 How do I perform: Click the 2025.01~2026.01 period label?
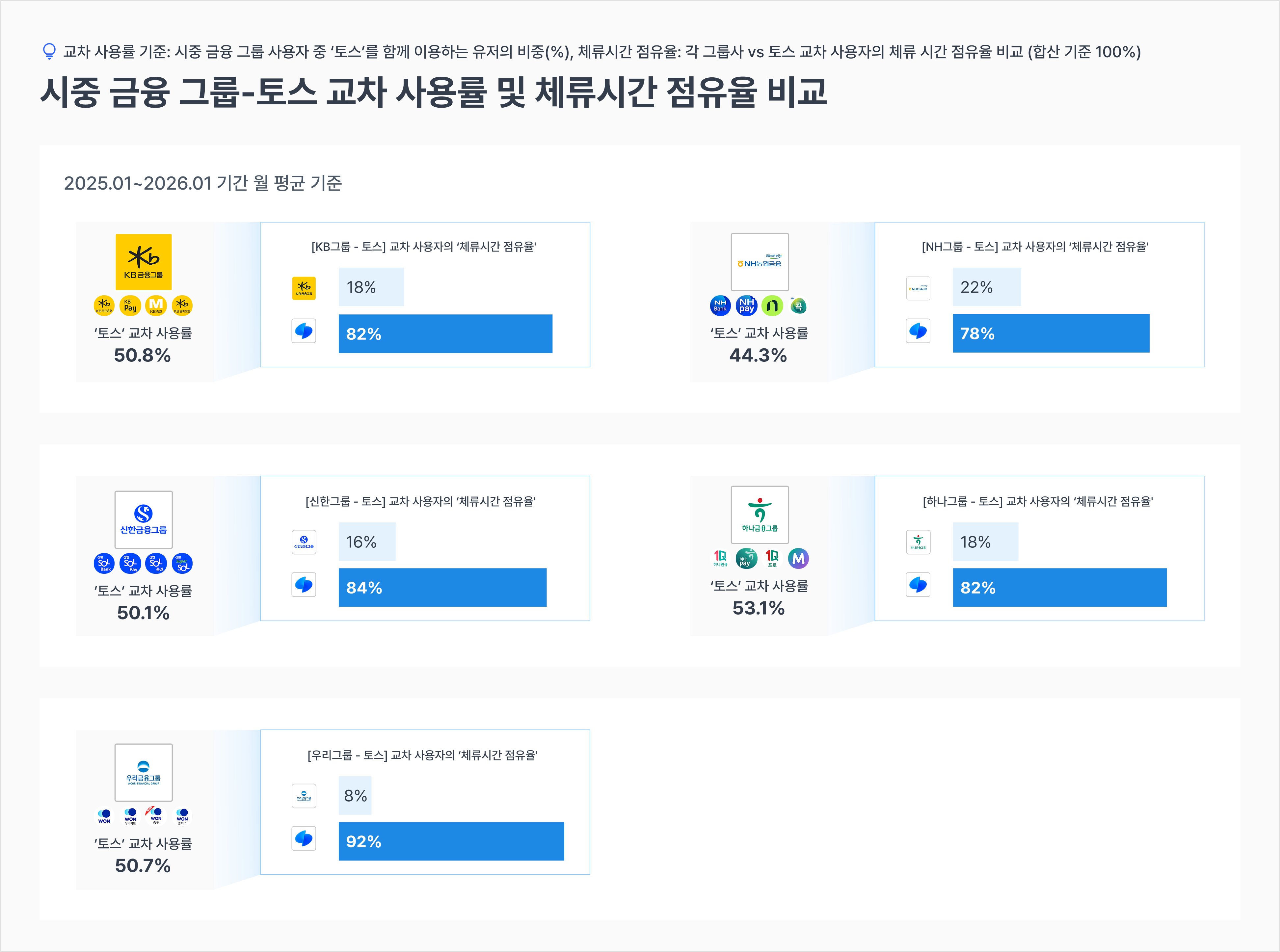point(203,183)
